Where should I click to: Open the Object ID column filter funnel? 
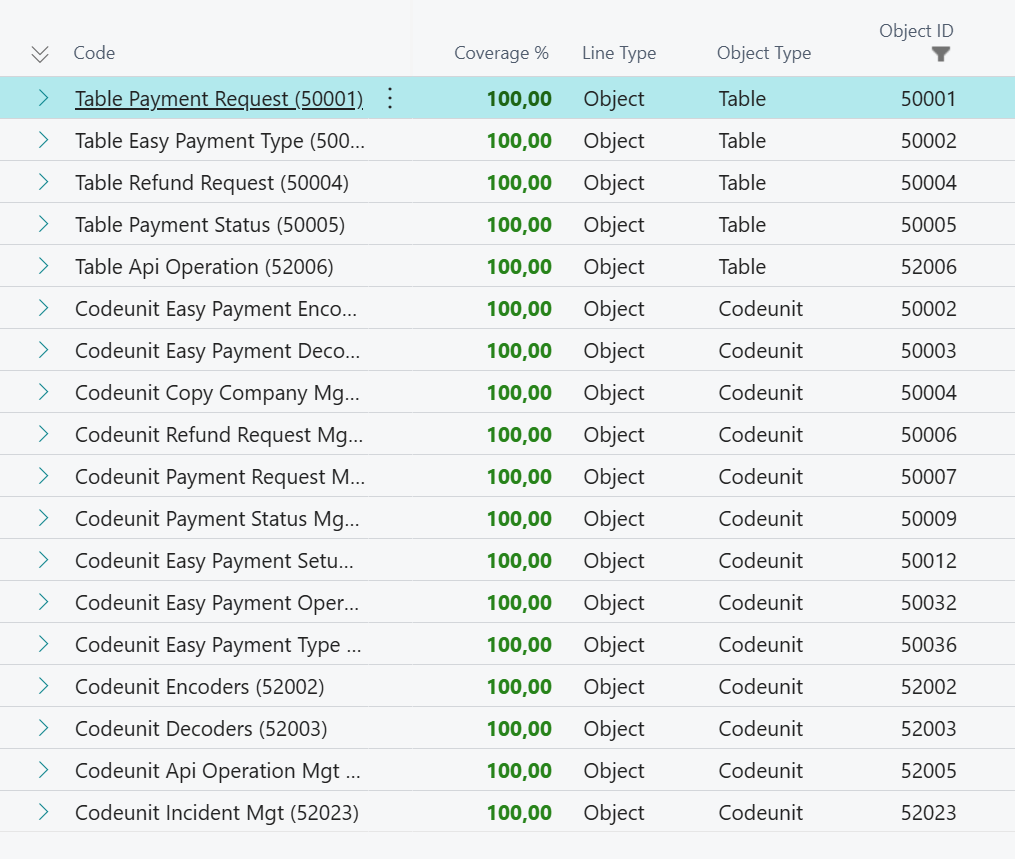(x=941, y=54)
